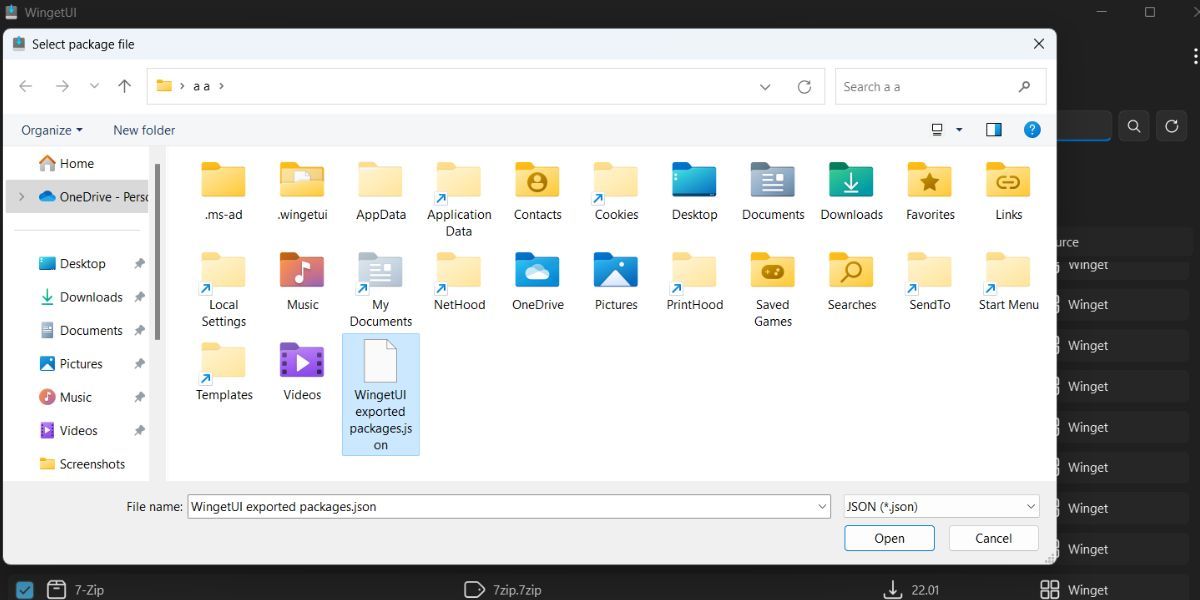
Task: Select the Saved Games folder
Action: click(x=773, y=290)
